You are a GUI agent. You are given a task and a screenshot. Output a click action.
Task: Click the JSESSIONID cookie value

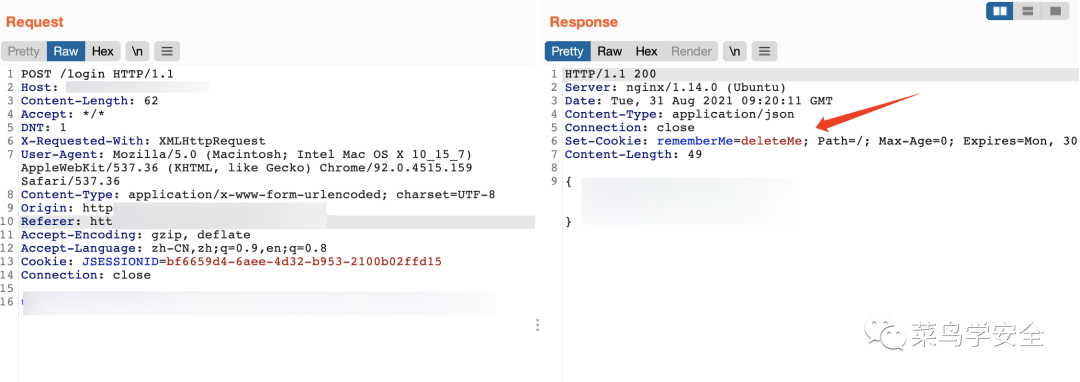[304, 262]
